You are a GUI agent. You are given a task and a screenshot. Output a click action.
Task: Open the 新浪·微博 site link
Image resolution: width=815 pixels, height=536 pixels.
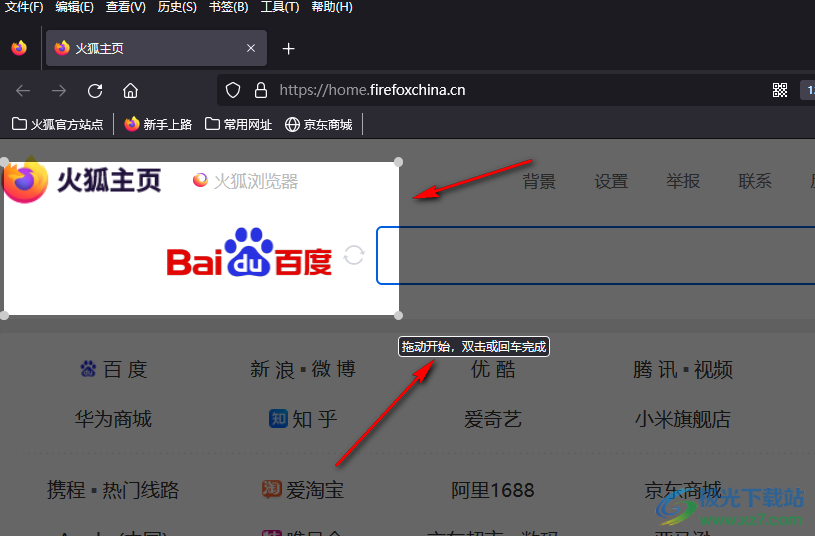coord(303,370)
